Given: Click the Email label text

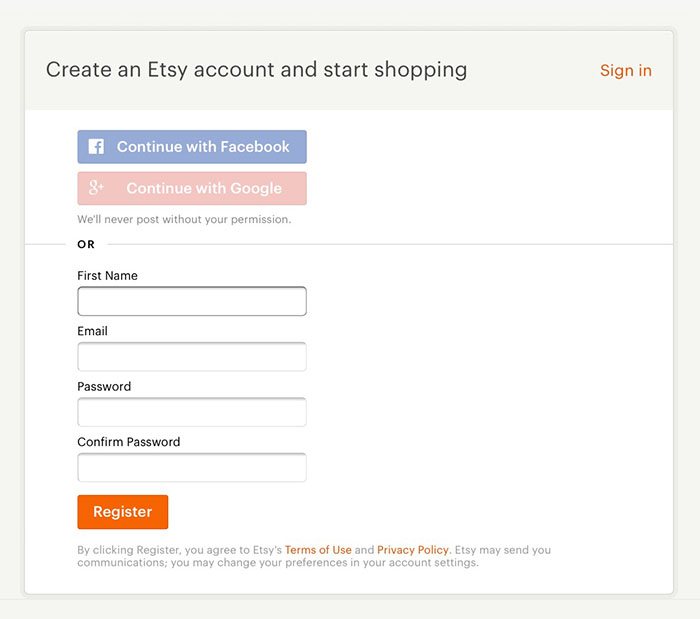Looking at the screenshot, I should 92,331.
